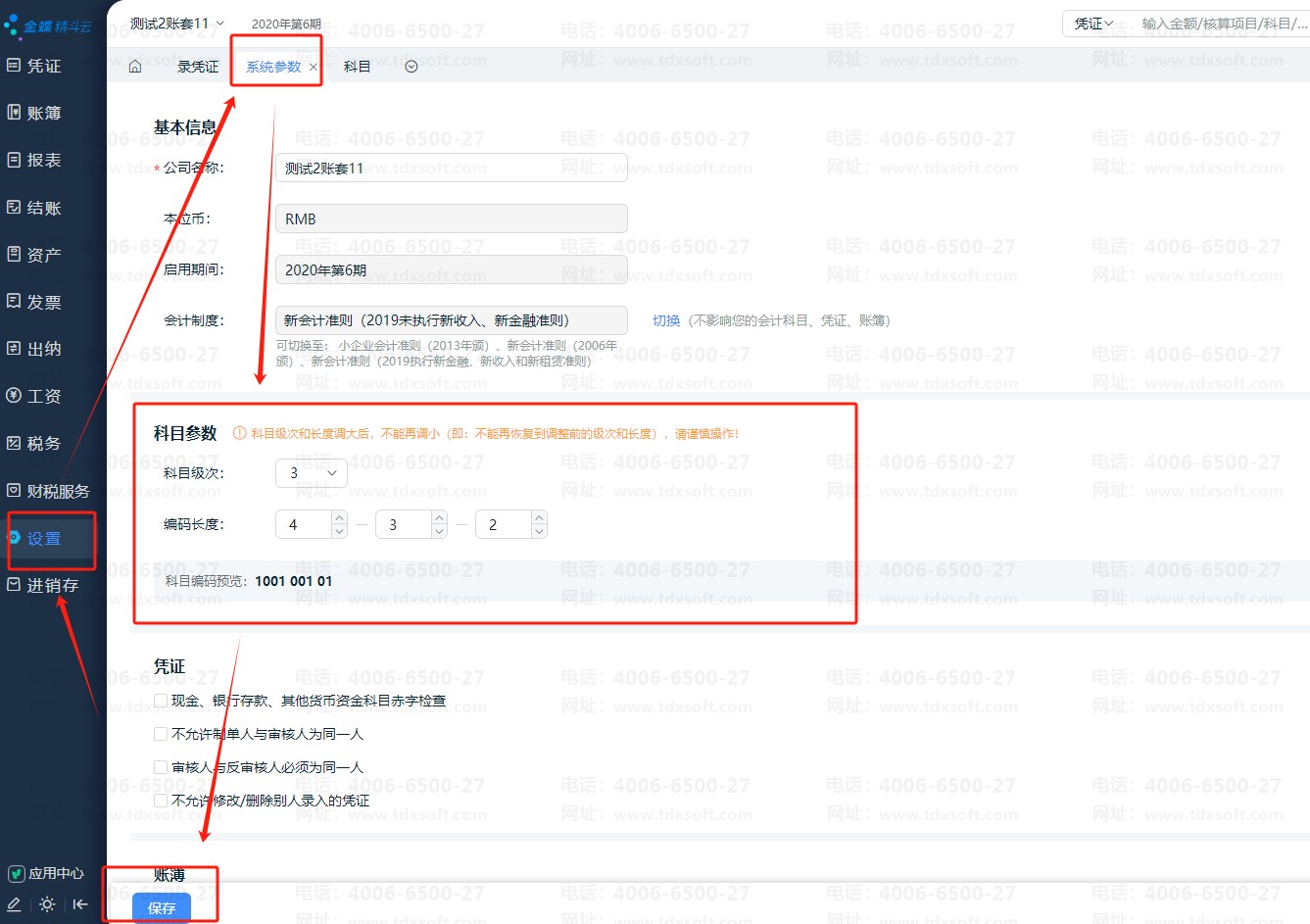Click the pencil edit icon in sidebar footer
Viewport: 1310px width, 924px height.
coord(15,904)
